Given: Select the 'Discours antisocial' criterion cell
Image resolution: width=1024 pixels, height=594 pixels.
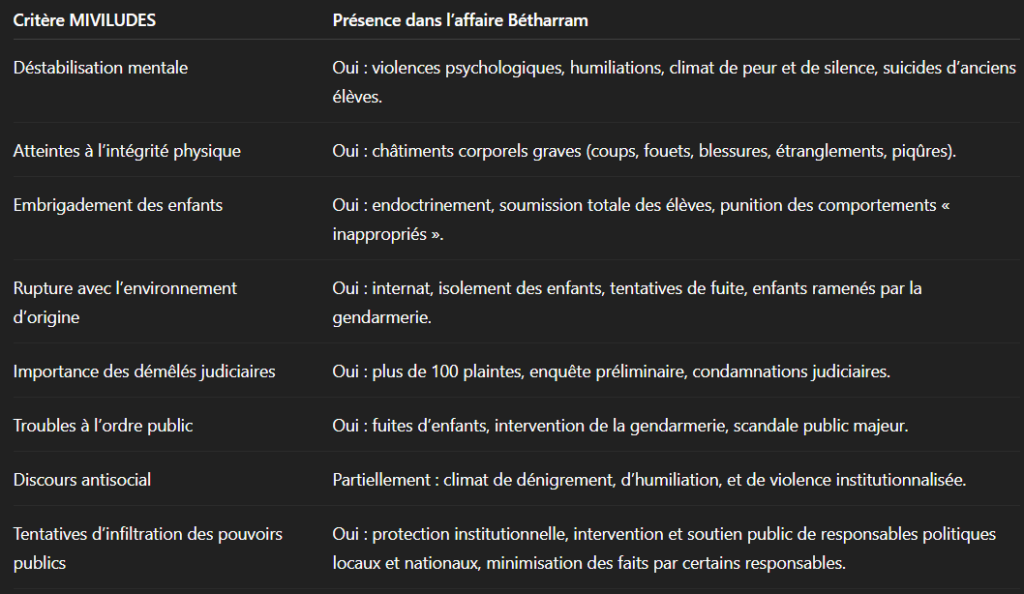Looking at the screenshot, I should click(x=82, y=479).
